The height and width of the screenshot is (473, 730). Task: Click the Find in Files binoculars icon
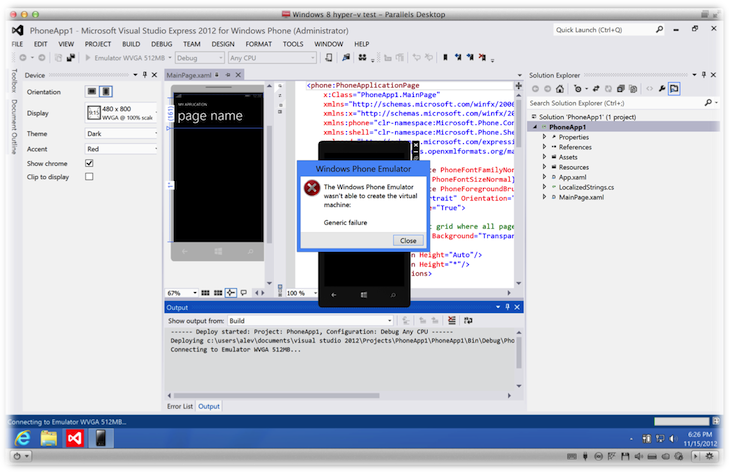[x=362, y=58]
